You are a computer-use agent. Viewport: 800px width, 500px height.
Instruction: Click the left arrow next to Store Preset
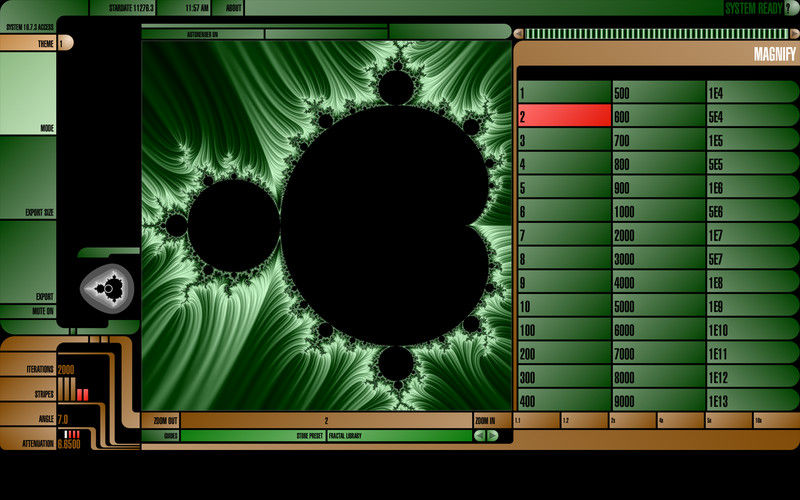pyautogui.click(x=480, y=436)
